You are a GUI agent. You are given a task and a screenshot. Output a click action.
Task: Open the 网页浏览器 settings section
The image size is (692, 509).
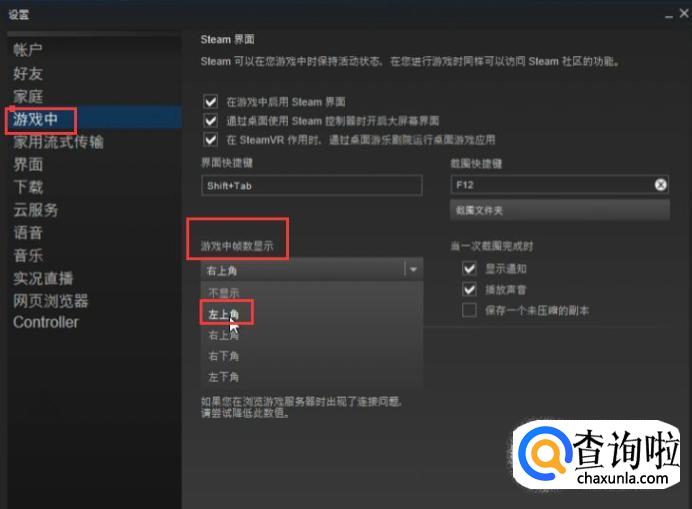click(51, 301)
